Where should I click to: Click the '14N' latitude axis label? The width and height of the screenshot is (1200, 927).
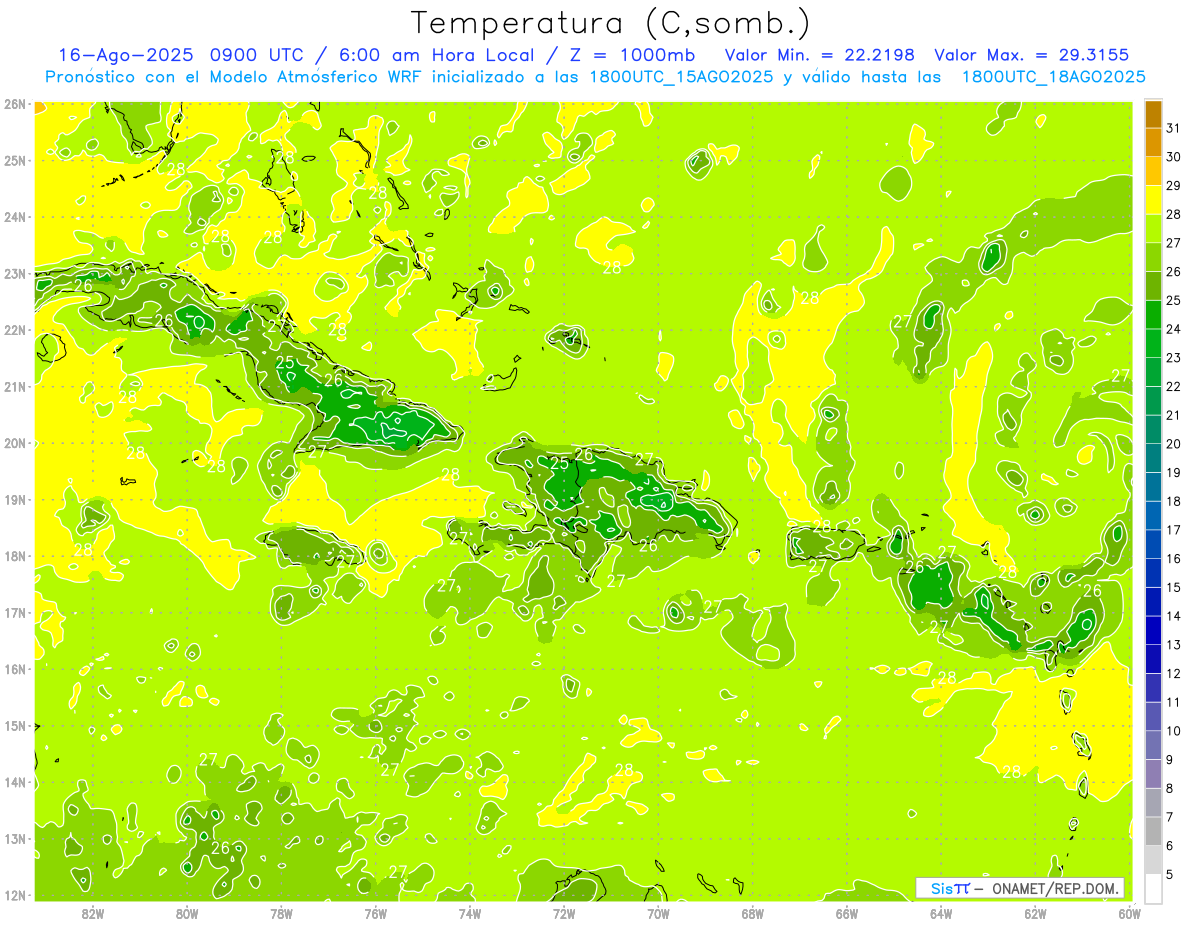(x=15, y=782)
